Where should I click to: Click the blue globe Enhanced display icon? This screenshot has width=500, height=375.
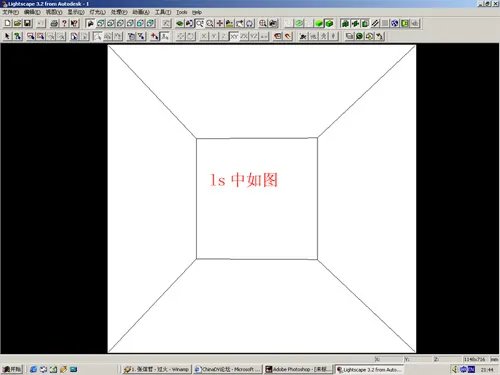click(x=395, y=23)
